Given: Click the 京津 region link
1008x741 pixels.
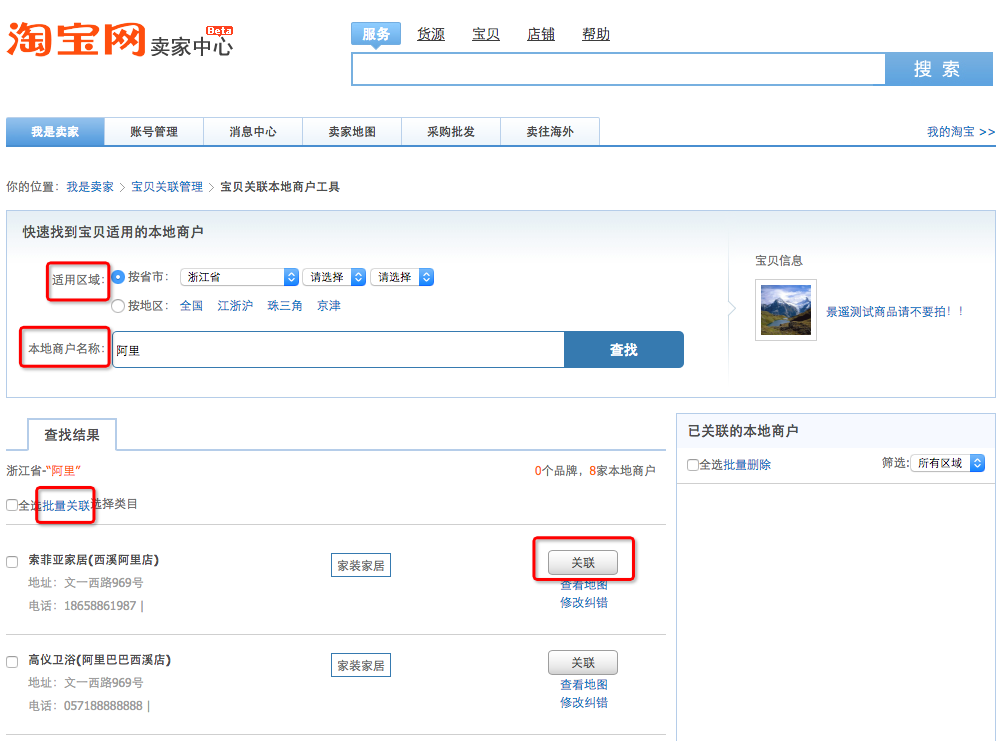Looking at the screenshot, I should [x=329, y=306].
